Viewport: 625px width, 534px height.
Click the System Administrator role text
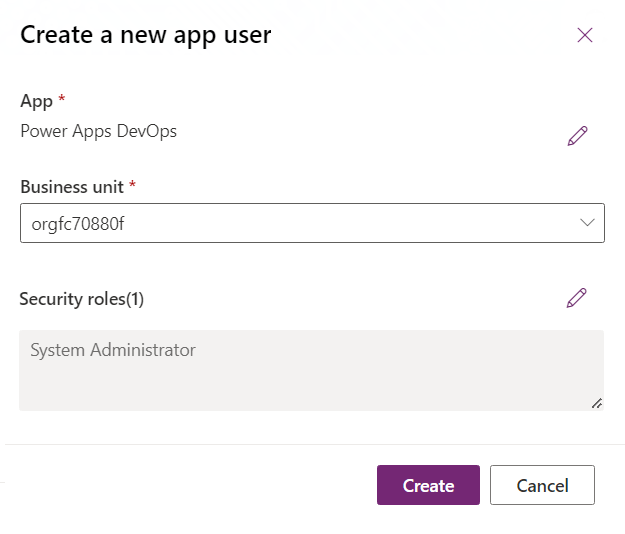(113, 350)
